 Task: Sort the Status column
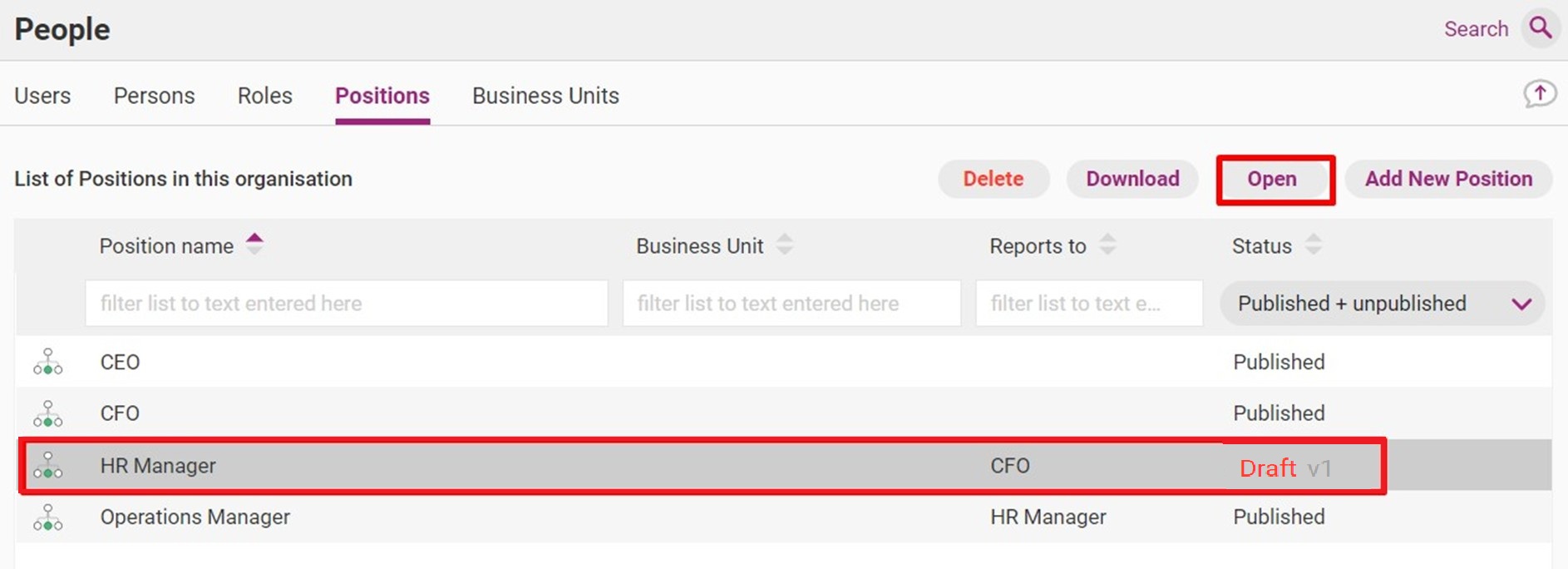(1313, 245)
